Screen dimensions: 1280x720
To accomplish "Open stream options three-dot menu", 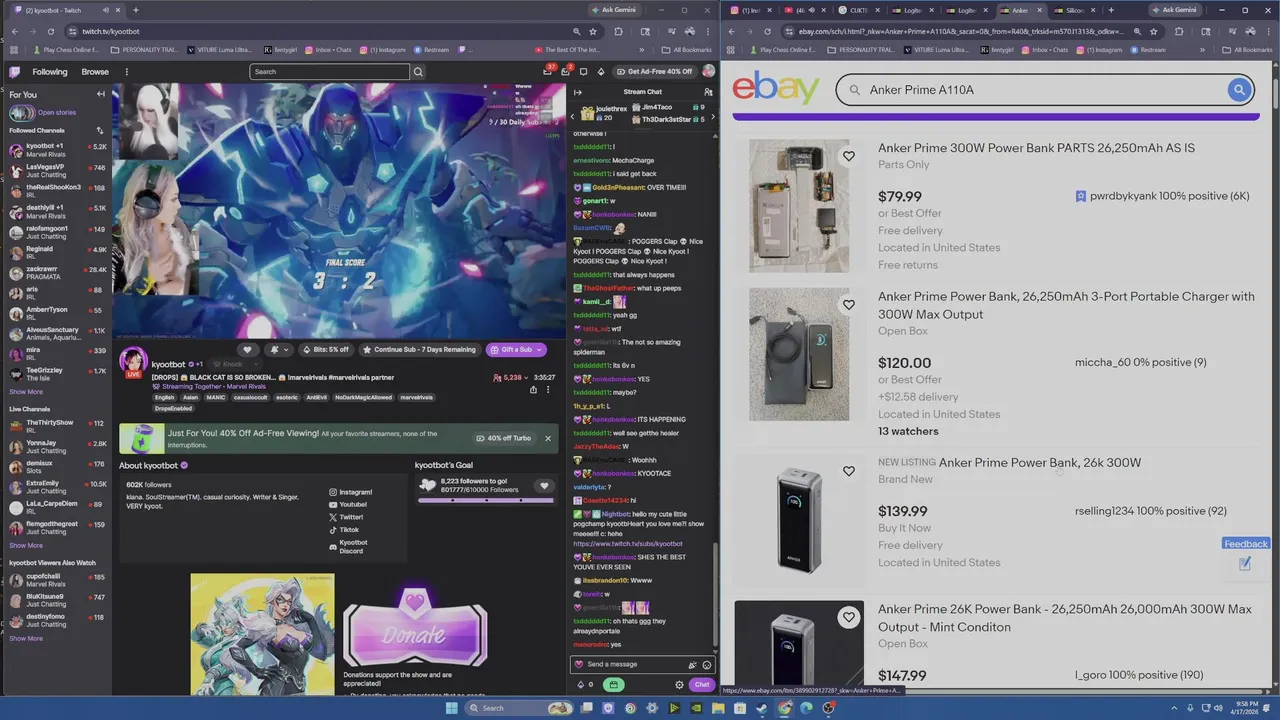I will [x=547, y=390].
